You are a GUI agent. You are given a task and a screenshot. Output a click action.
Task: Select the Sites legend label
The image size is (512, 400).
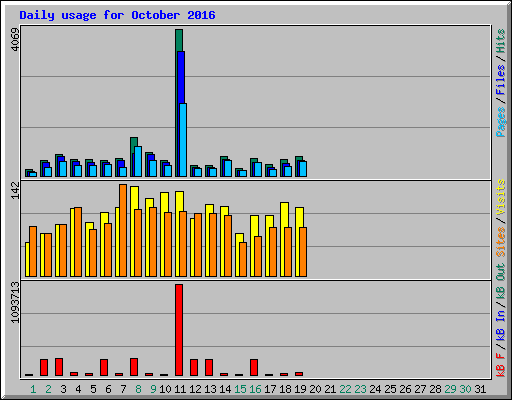coord(500,242)
